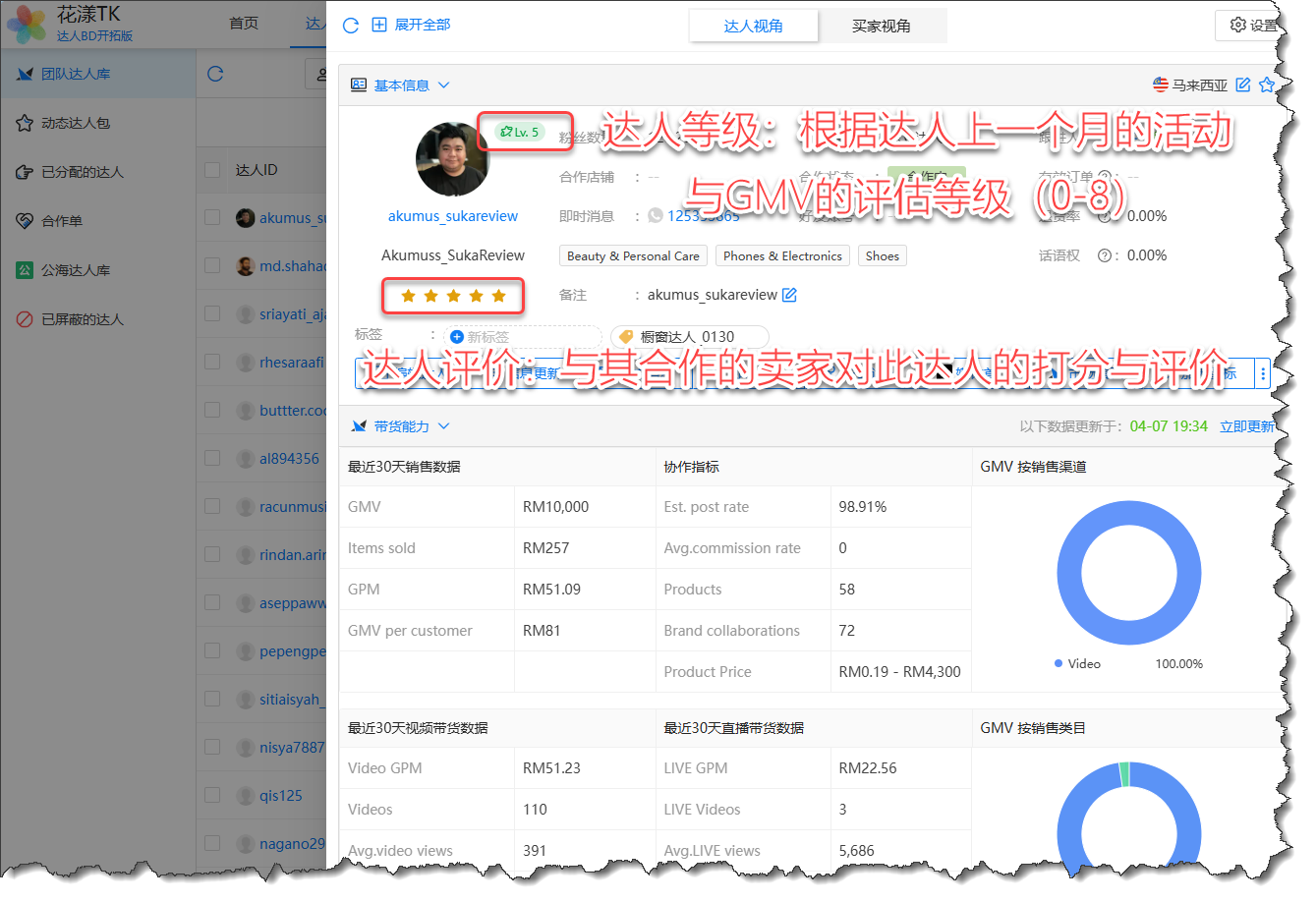
Task: Collapse the 基本信息 section chevron
Action: click(443, 85)
